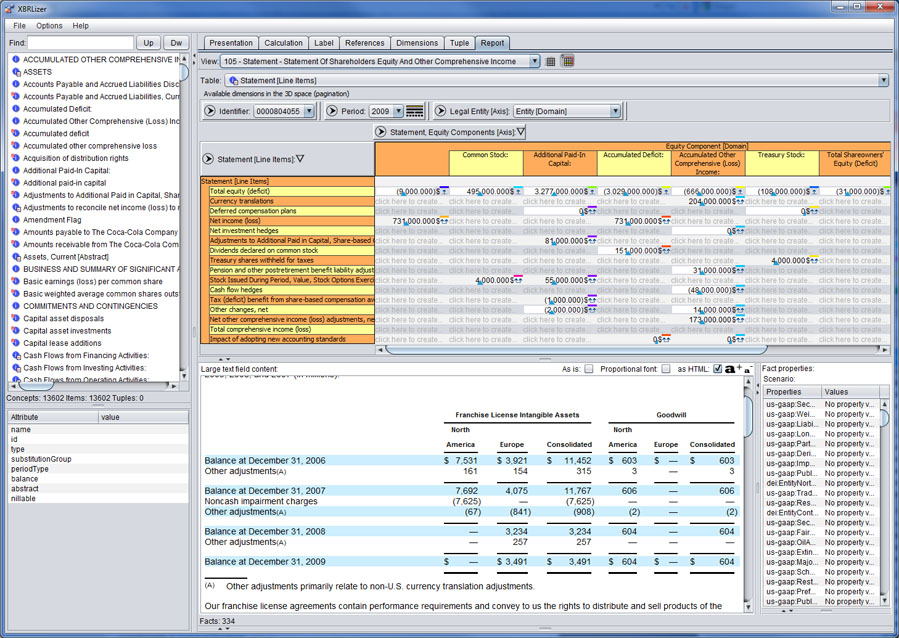Click the icon beside Acquisition of distribution rights

pyautogui.click(x=16, y=158)
